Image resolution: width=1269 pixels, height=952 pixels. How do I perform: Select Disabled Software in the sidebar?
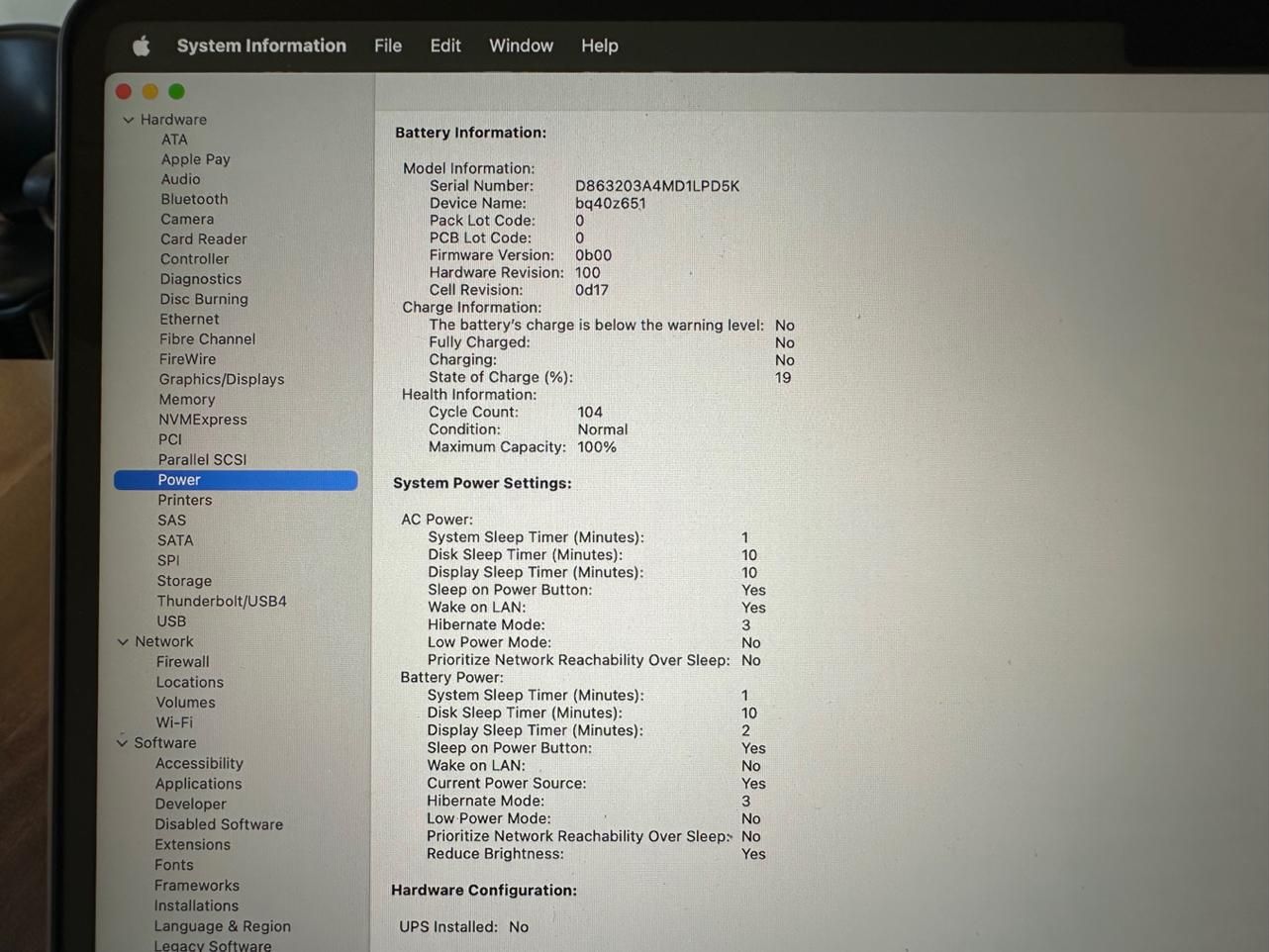click(x=219, y=824)
